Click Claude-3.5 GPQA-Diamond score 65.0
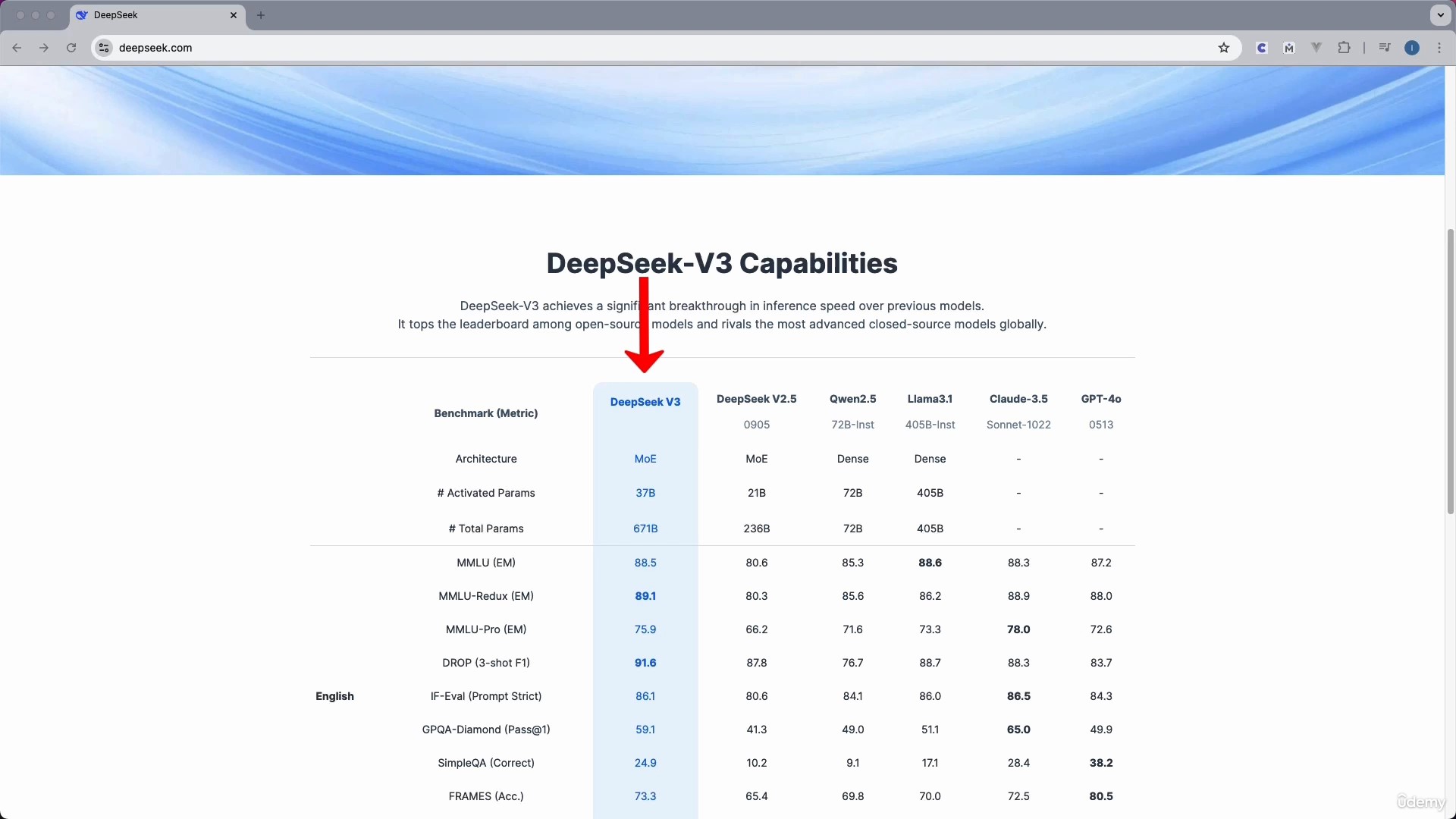The height and width of the screenshot is (819, 1456). point(1018,730)
